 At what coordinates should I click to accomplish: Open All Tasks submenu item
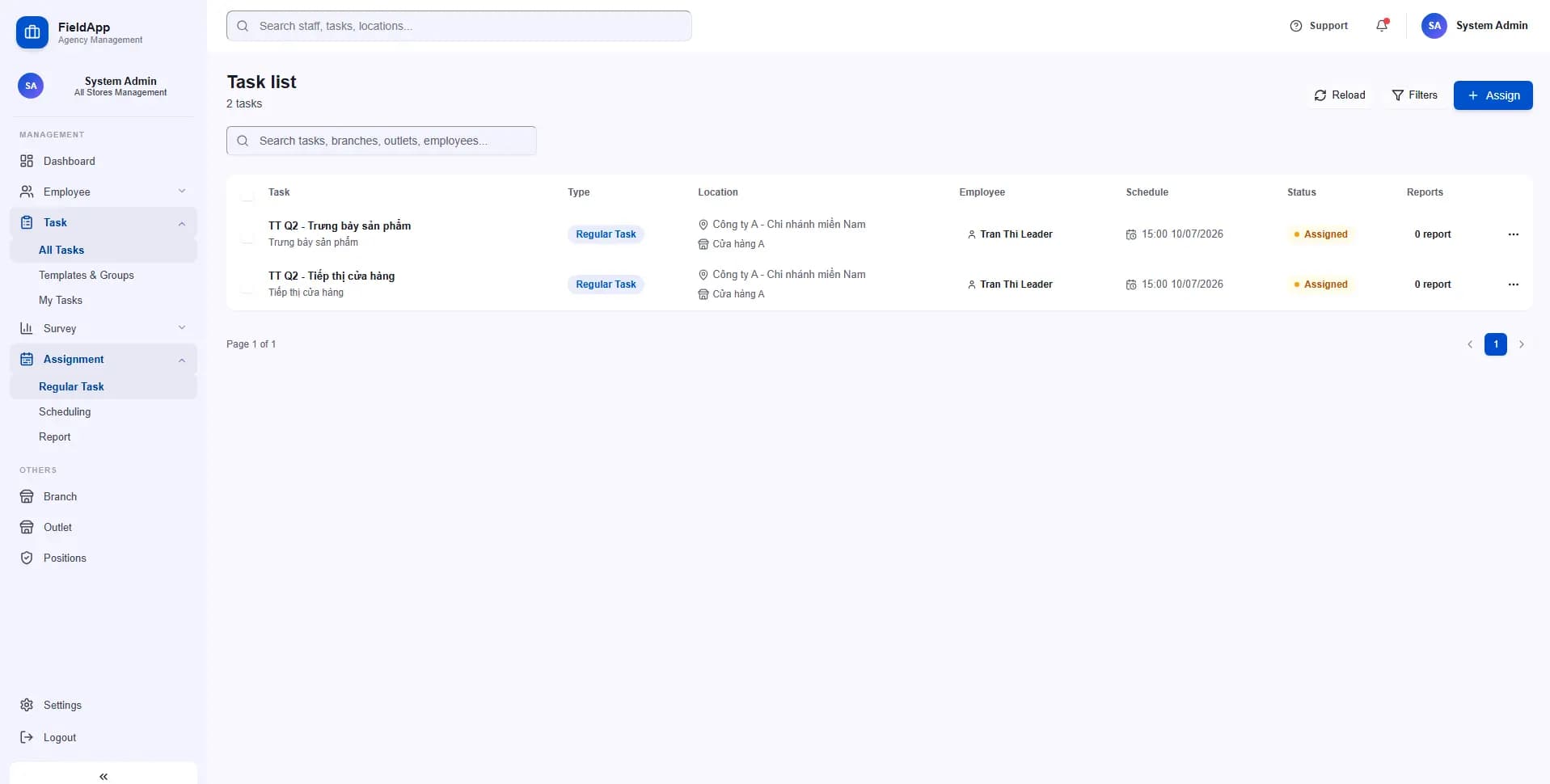tap(103, 250)
